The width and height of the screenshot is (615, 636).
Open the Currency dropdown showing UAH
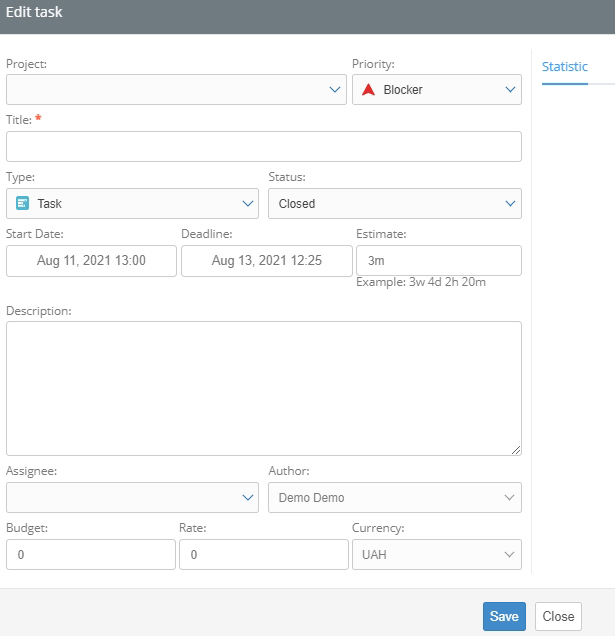437,554
